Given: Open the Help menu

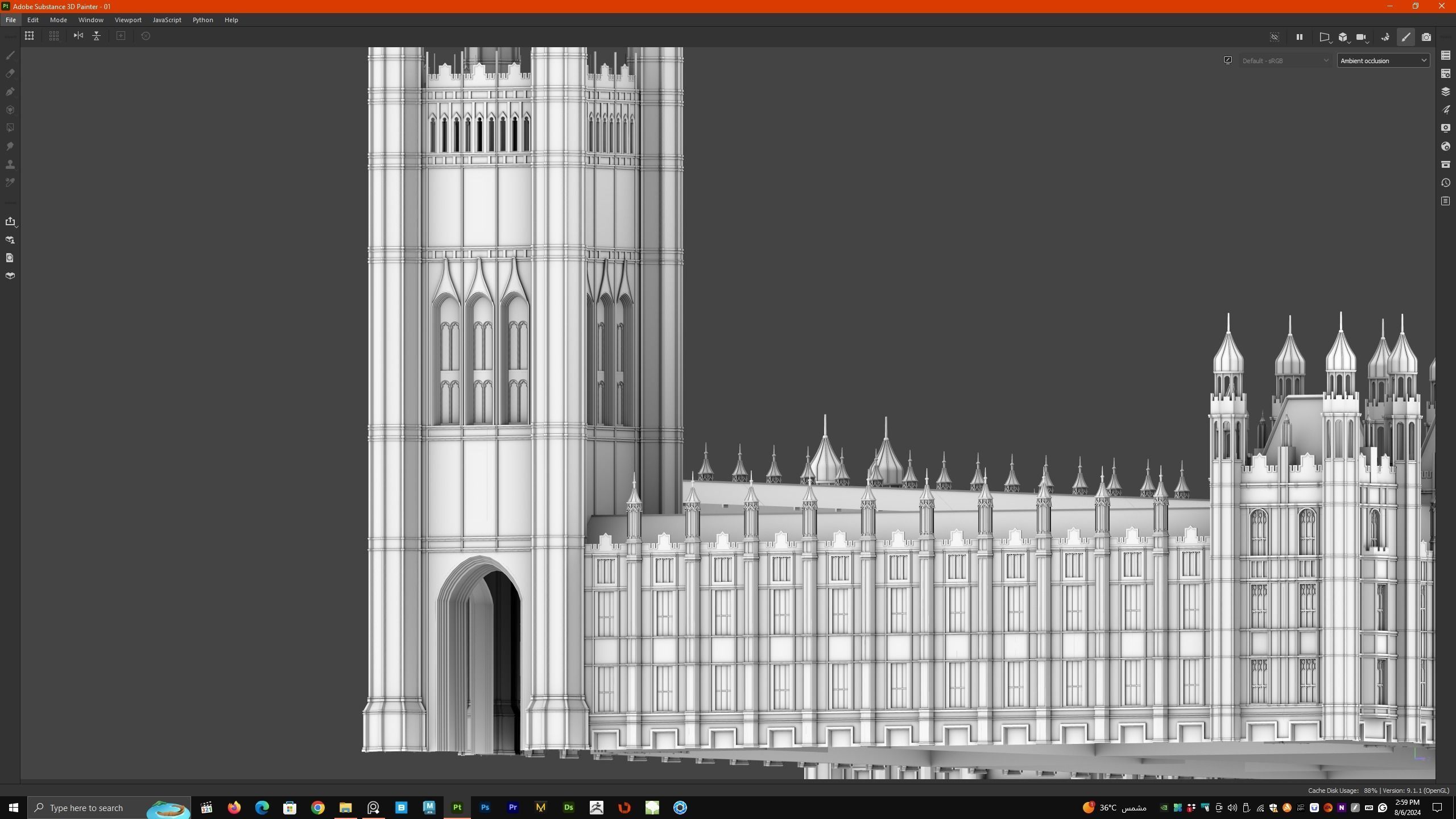Looking at the screenshot, I should pyautogui.click(x=231, y=20).
